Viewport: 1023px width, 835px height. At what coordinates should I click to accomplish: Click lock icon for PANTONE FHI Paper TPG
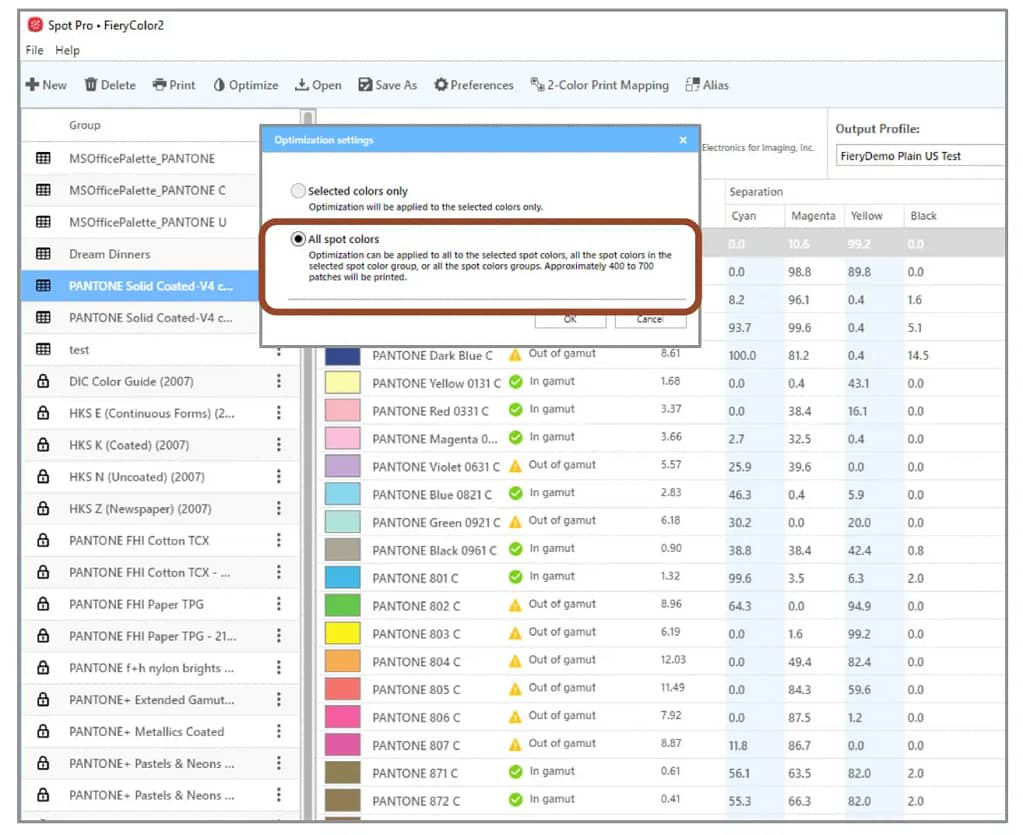click(43, 604)
